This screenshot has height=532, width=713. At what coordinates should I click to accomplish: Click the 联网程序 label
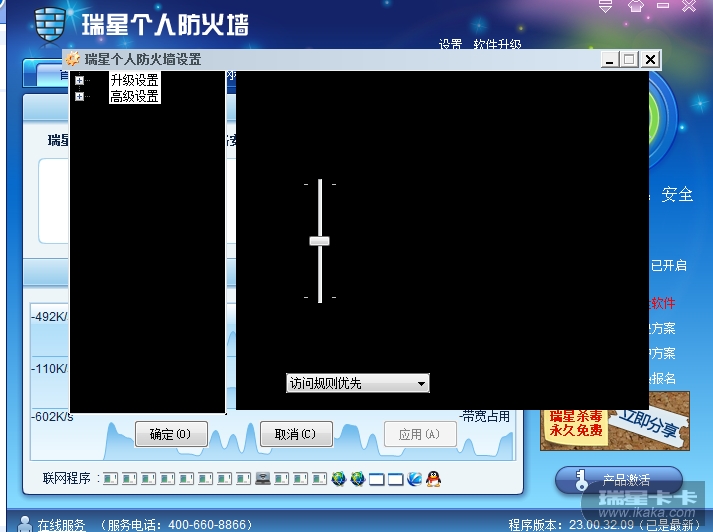pyautogui.click(x=67, y=478)
